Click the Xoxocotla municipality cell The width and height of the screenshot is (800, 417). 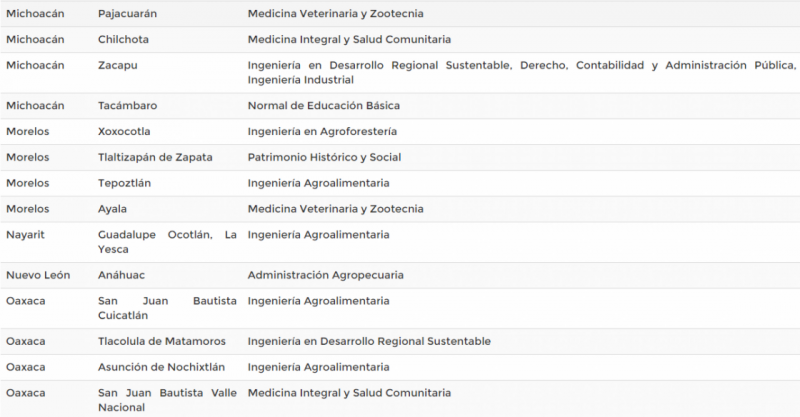(x=125, y=131)
